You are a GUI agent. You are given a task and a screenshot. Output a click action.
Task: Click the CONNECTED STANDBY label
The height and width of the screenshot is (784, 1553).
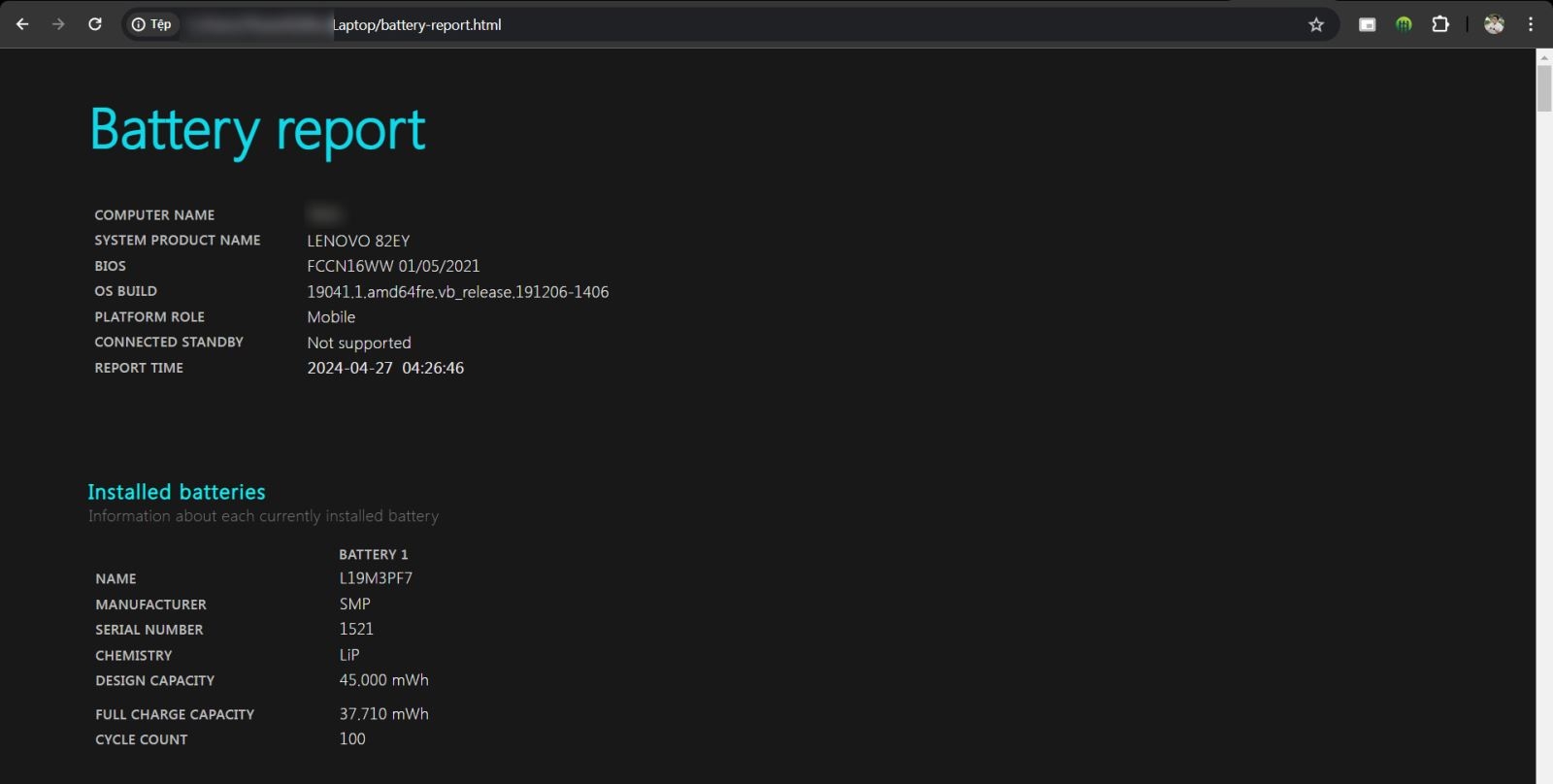[x=169, y=343]
